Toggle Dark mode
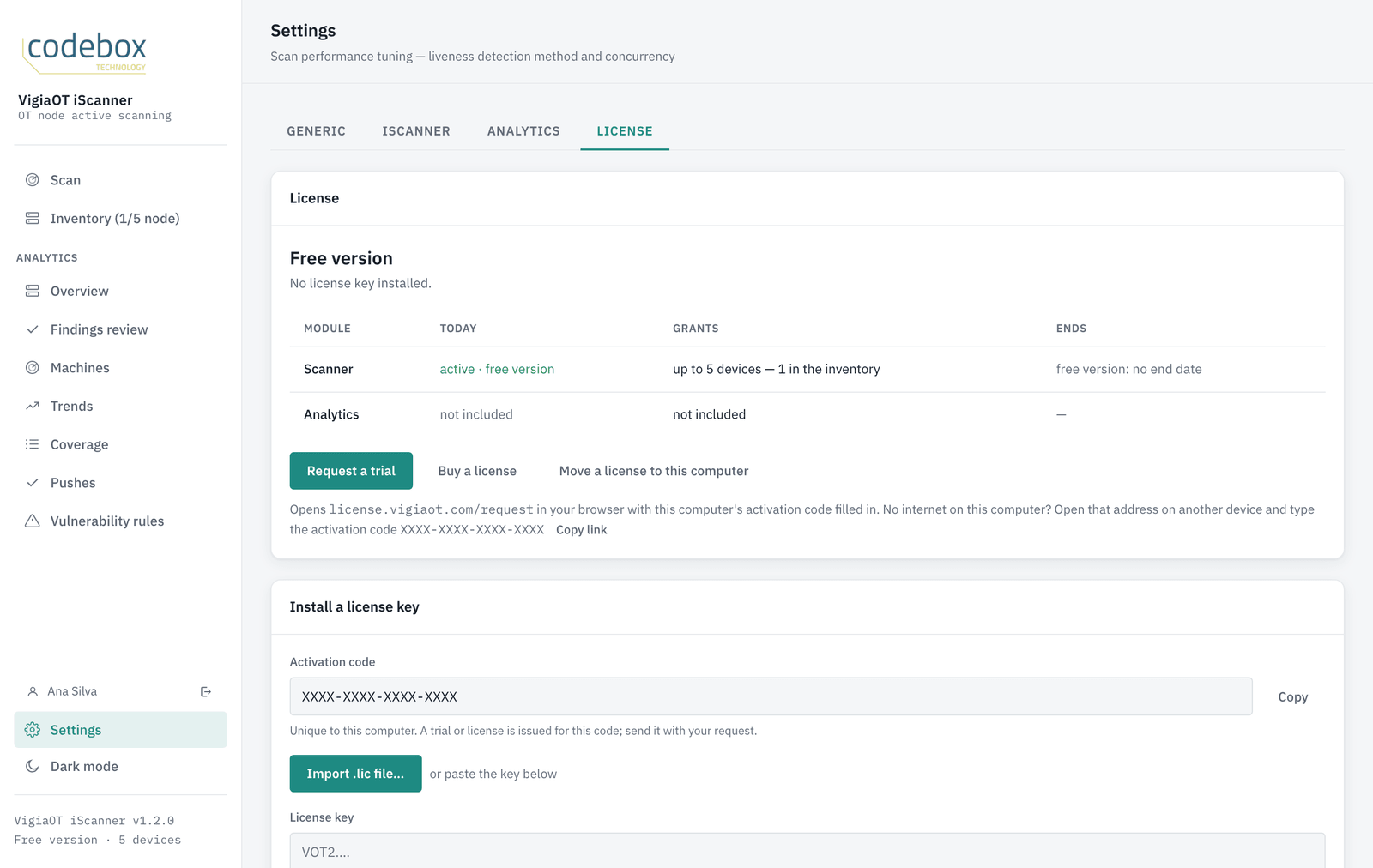 tap(120, 767)
